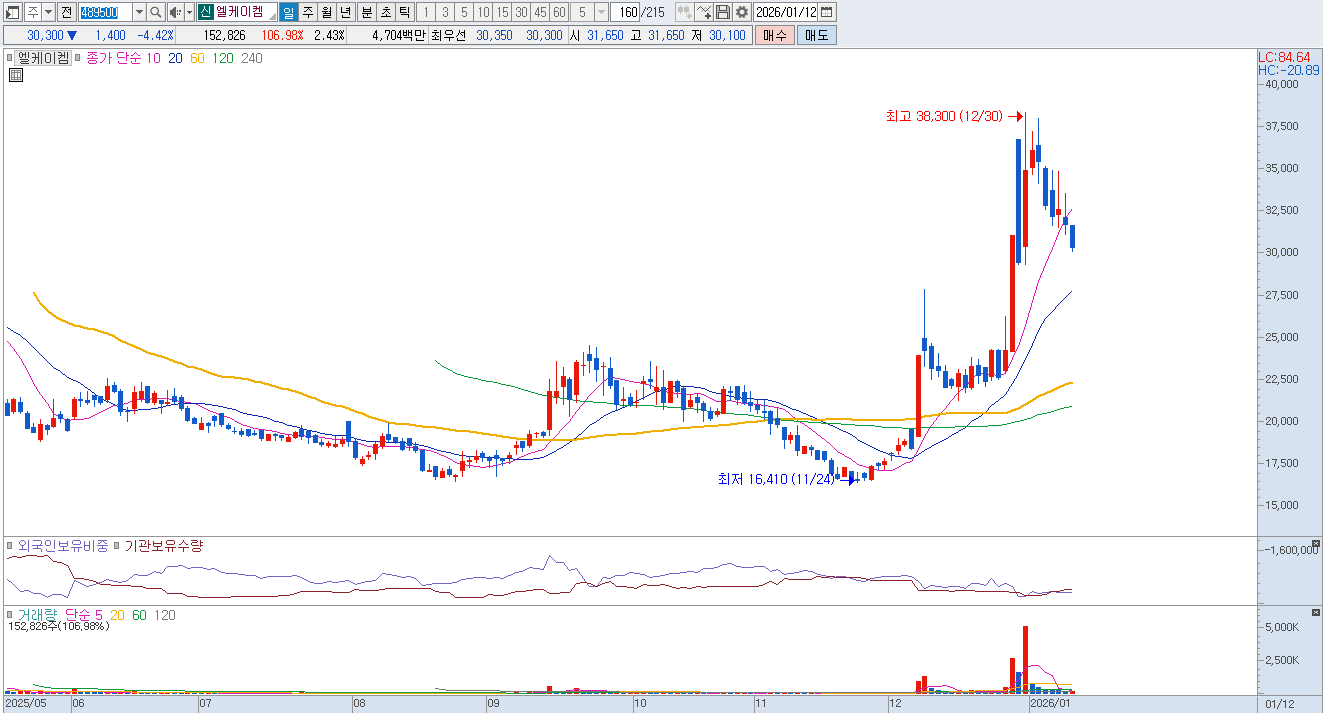The height and width of the screenshot is (713, 1323).
Task: Toggle the 외국인보유비중 indicator marker
Action: click(x=11, y=546)
